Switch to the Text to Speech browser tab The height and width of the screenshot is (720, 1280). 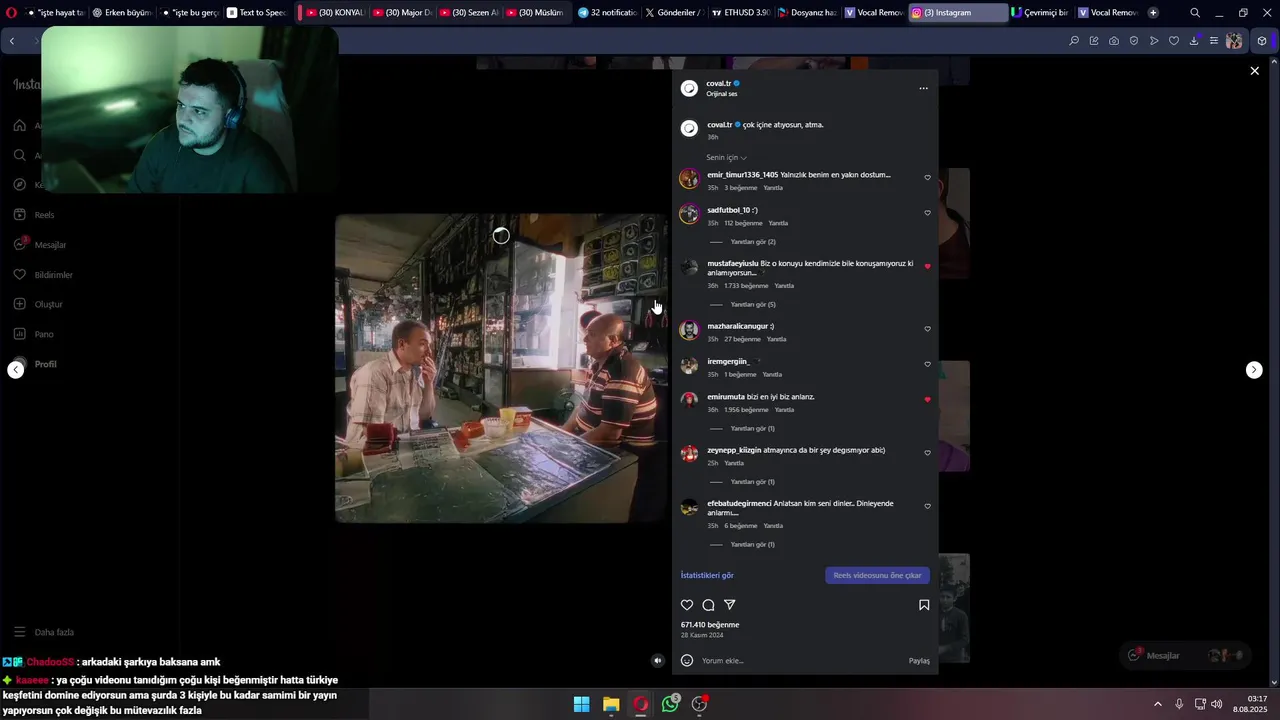256,13
